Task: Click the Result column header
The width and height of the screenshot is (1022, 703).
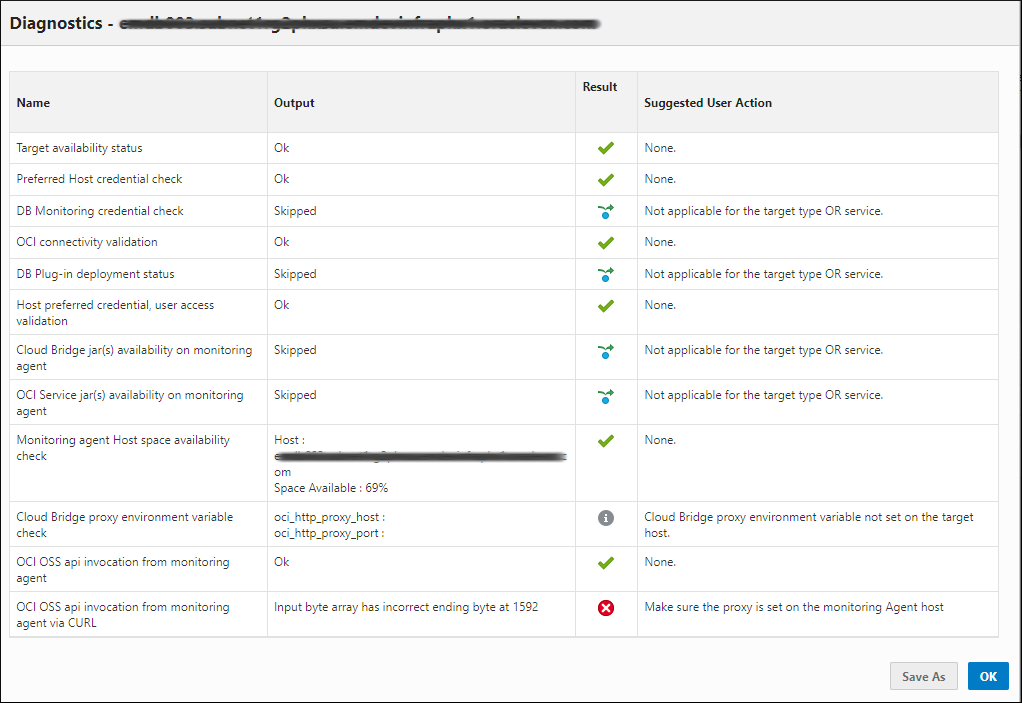Action: pos(600,87)
